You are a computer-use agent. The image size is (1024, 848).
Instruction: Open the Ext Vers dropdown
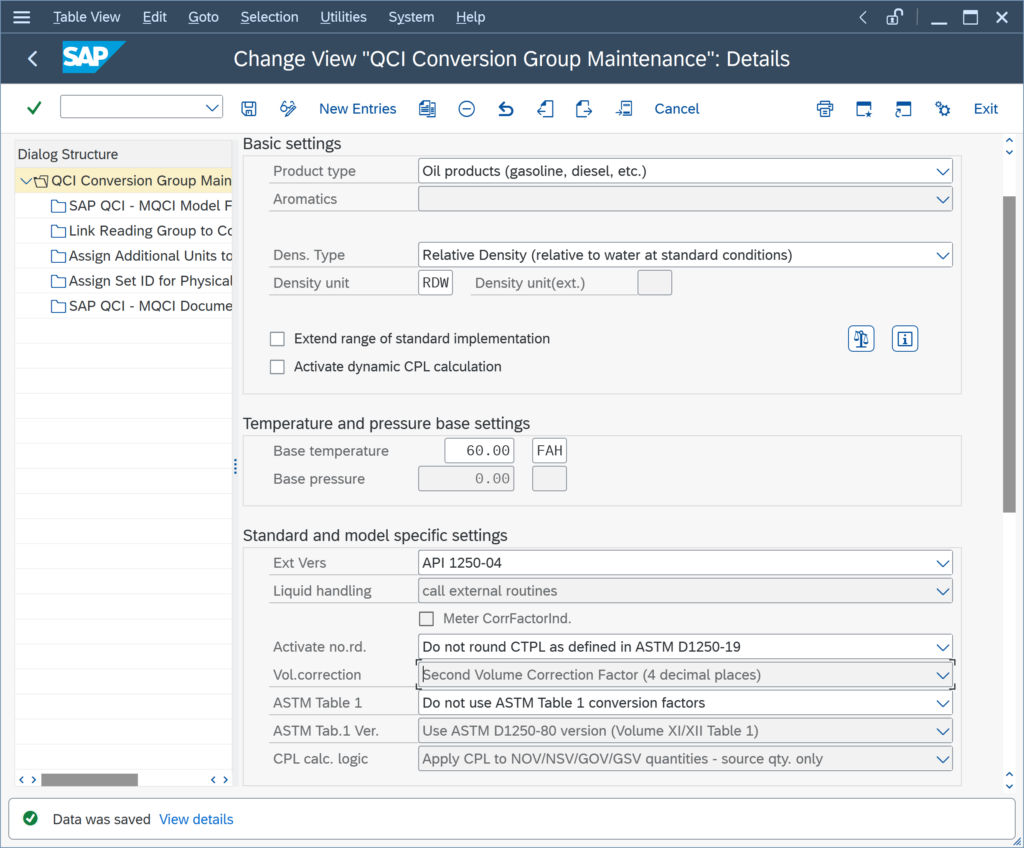(x=942, y=563)
